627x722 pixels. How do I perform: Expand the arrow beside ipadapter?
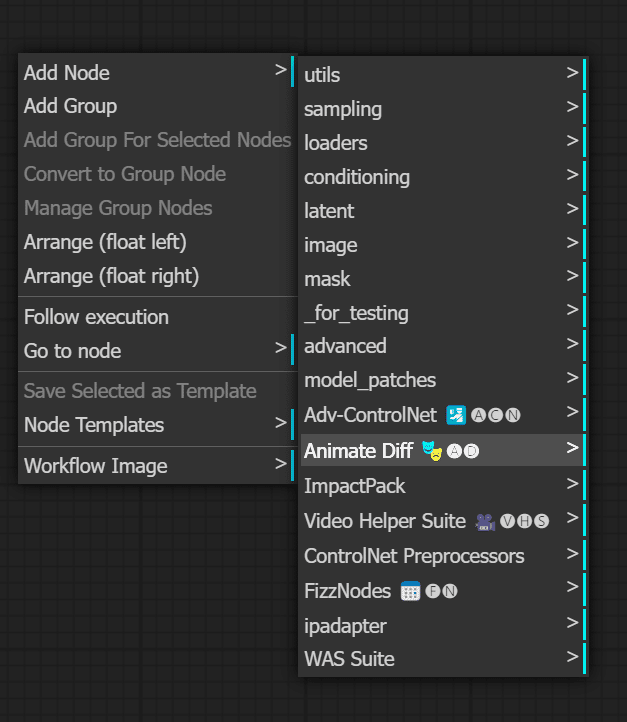pyautogui.click(x=572, y=623)
